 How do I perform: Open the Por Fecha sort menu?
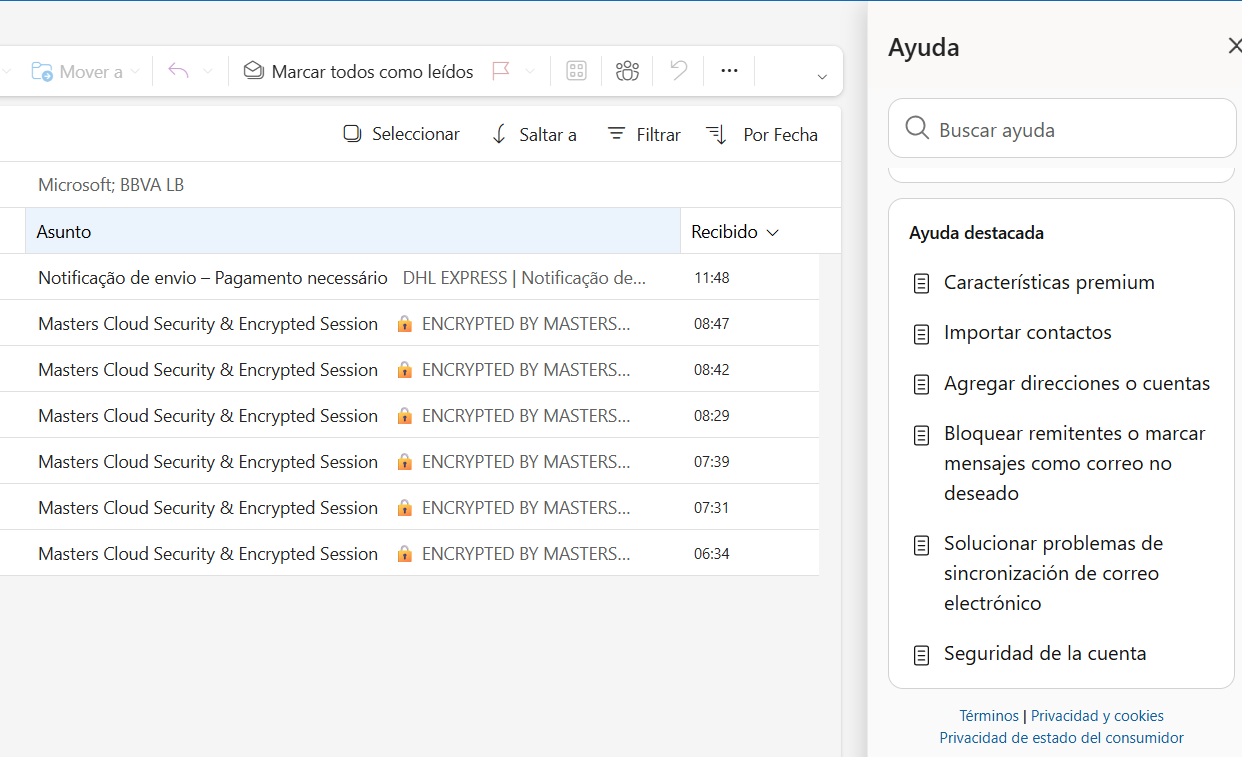(762, 134)
